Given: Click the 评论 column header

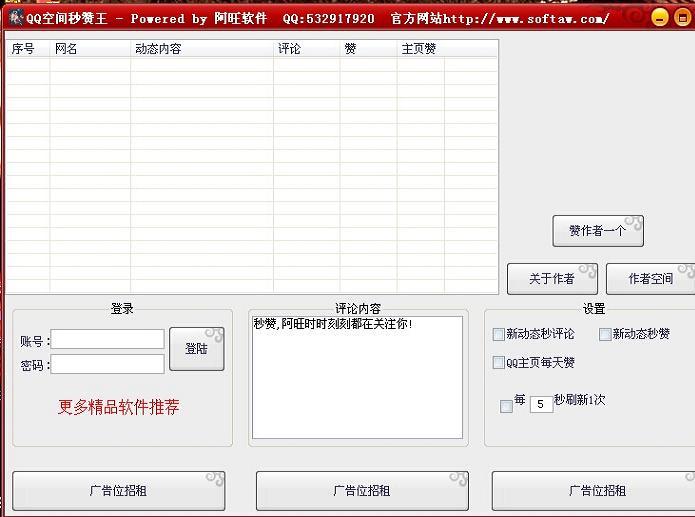Looking at the screenshot, I should pyautogui.click(x=307, y=48).
